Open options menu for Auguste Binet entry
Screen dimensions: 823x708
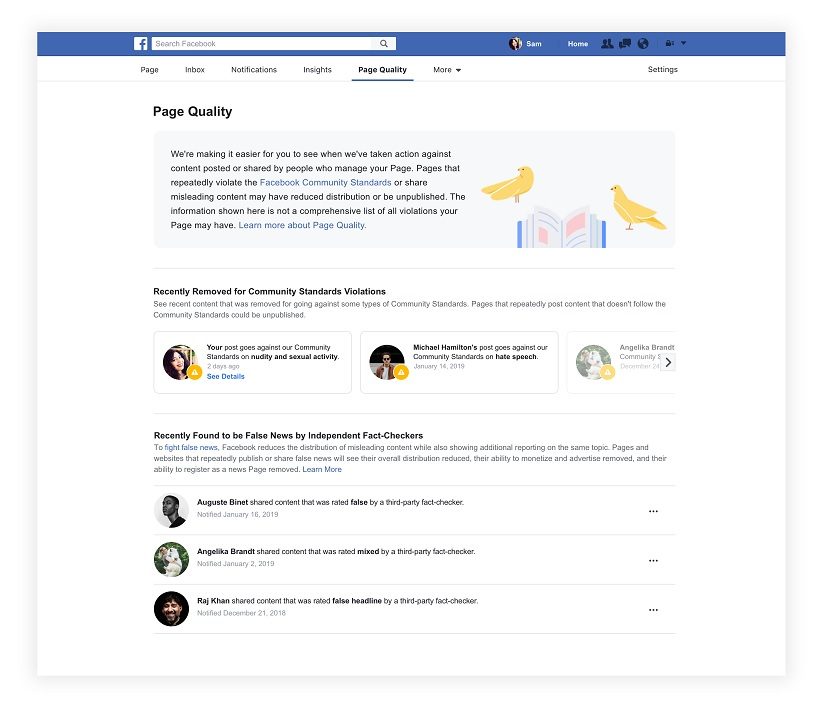[653, 511]
